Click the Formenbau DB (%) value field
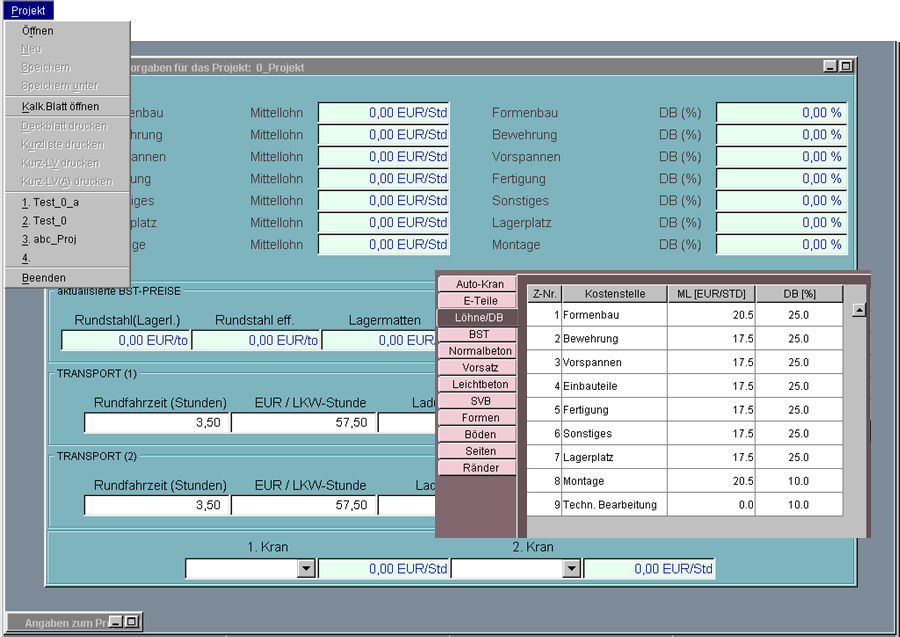900x637 pixels. (781, 113)
